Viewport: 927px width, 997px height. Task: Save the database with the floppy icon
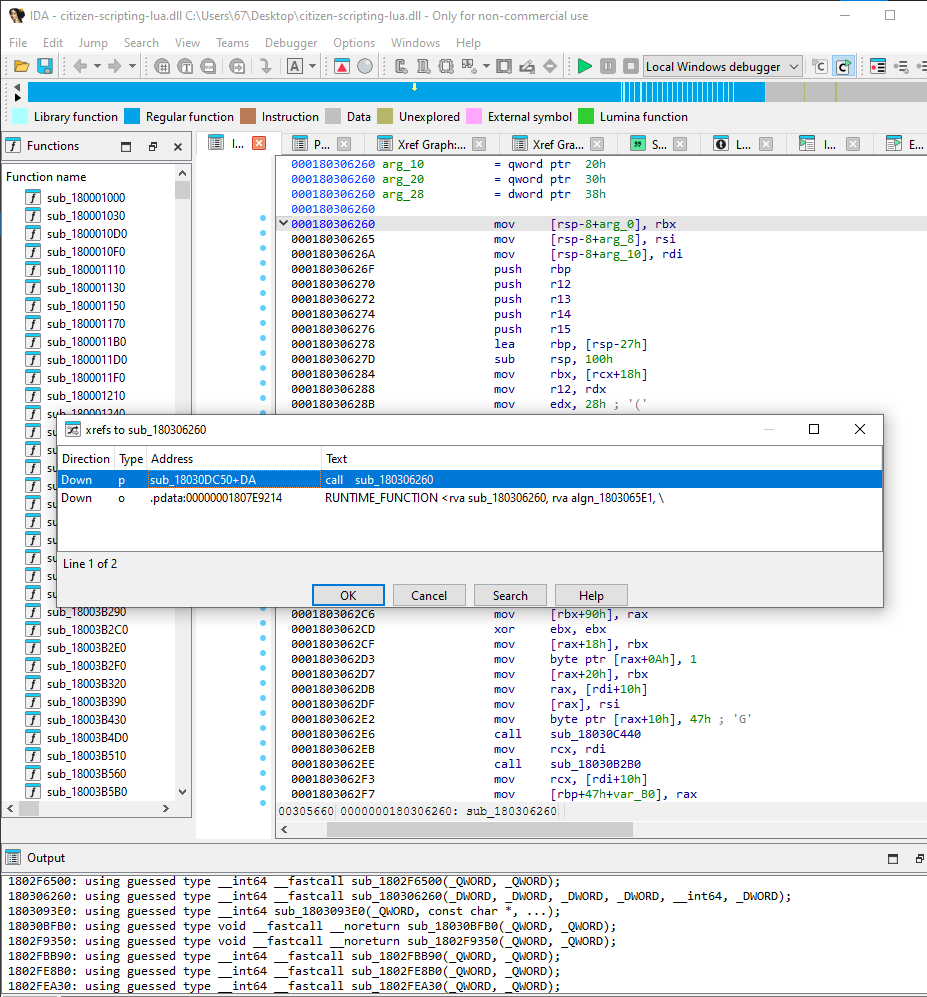(45, 66)
